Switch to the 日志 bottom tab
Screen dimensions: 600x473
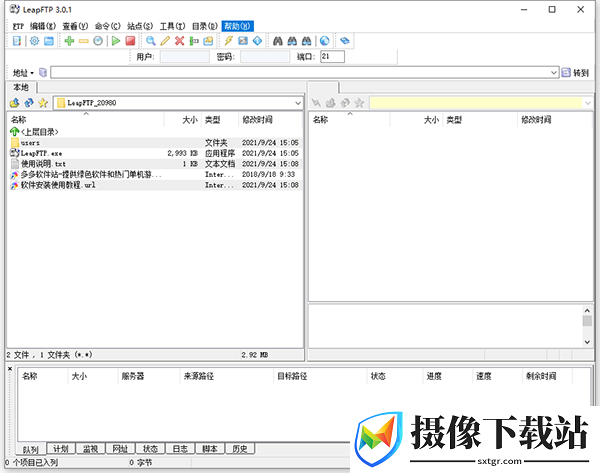click(x=180, y=449)
